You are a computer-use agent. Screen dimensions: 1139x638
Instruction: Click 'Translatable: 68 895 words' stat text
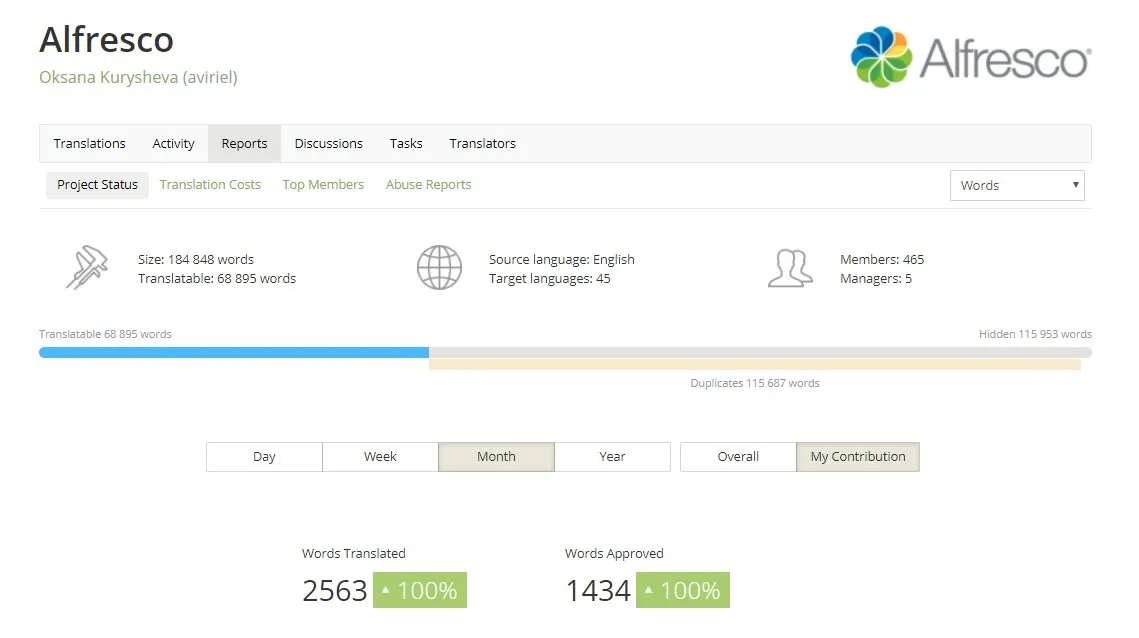pos(217,278)
